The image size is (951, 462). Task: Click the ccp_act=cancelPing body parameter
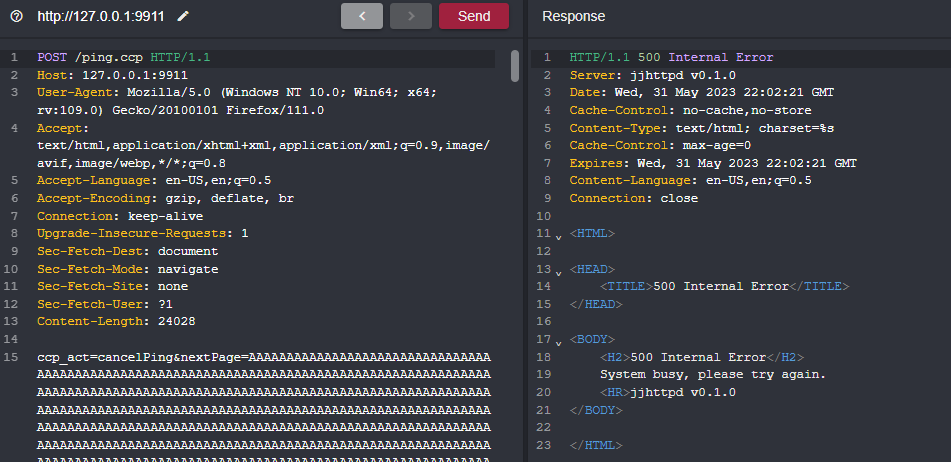(x=105, y=357)
